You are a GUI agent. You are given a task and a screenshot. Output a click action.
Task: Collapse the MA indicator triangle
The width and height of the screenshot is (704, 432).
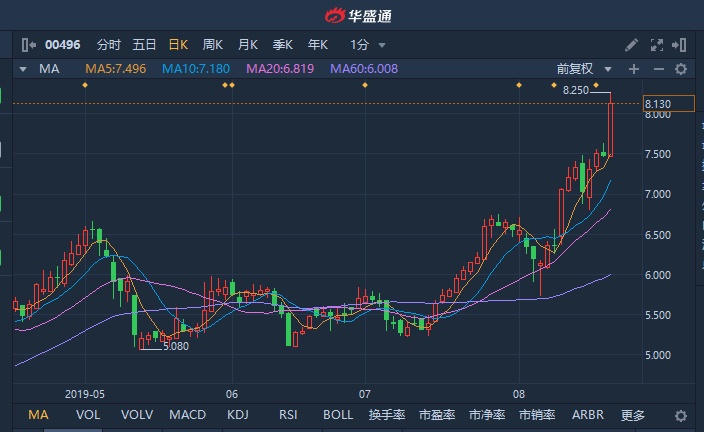coord(23,70)
